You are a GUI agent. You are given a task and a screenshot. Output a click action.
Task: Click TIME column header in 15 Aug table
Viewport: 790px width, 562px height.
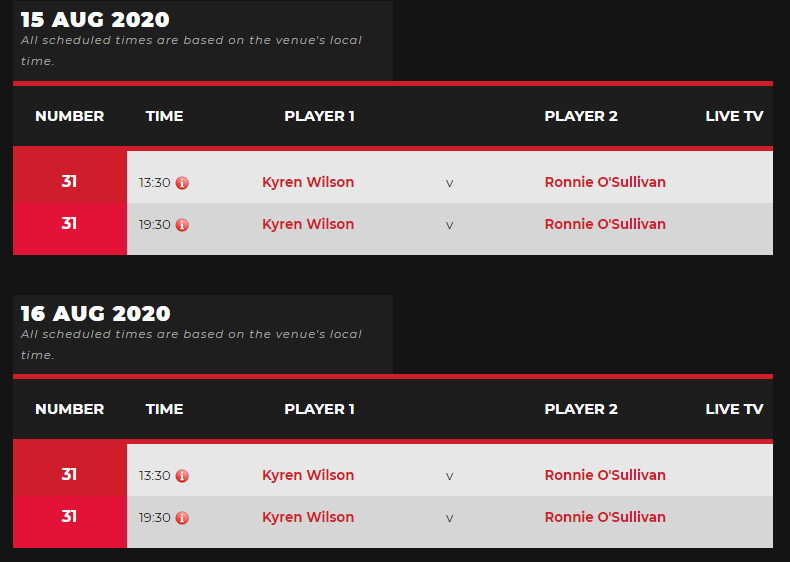point(164,116)
